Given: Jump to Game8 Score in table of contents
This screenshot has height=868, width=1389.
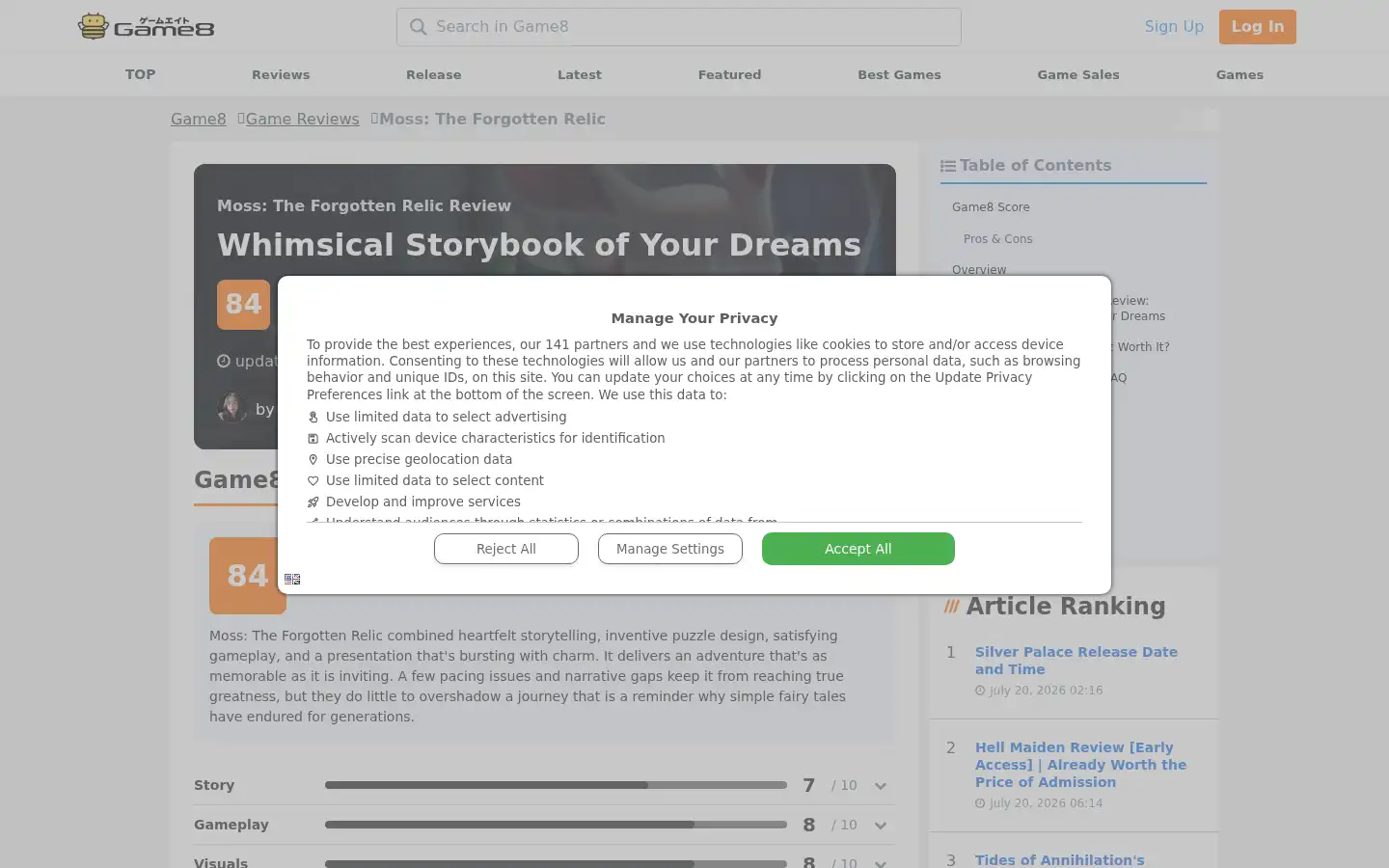Looking at the screenshot, I should [991, 207].
